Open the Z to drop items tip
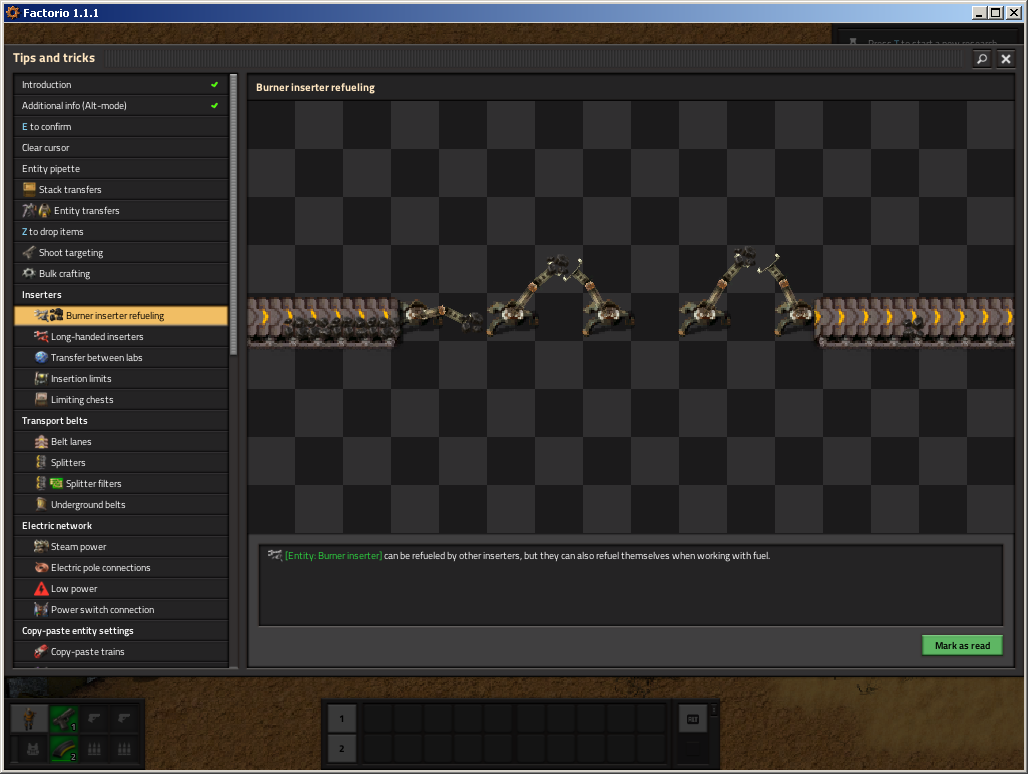 click(x=121, y=231)
